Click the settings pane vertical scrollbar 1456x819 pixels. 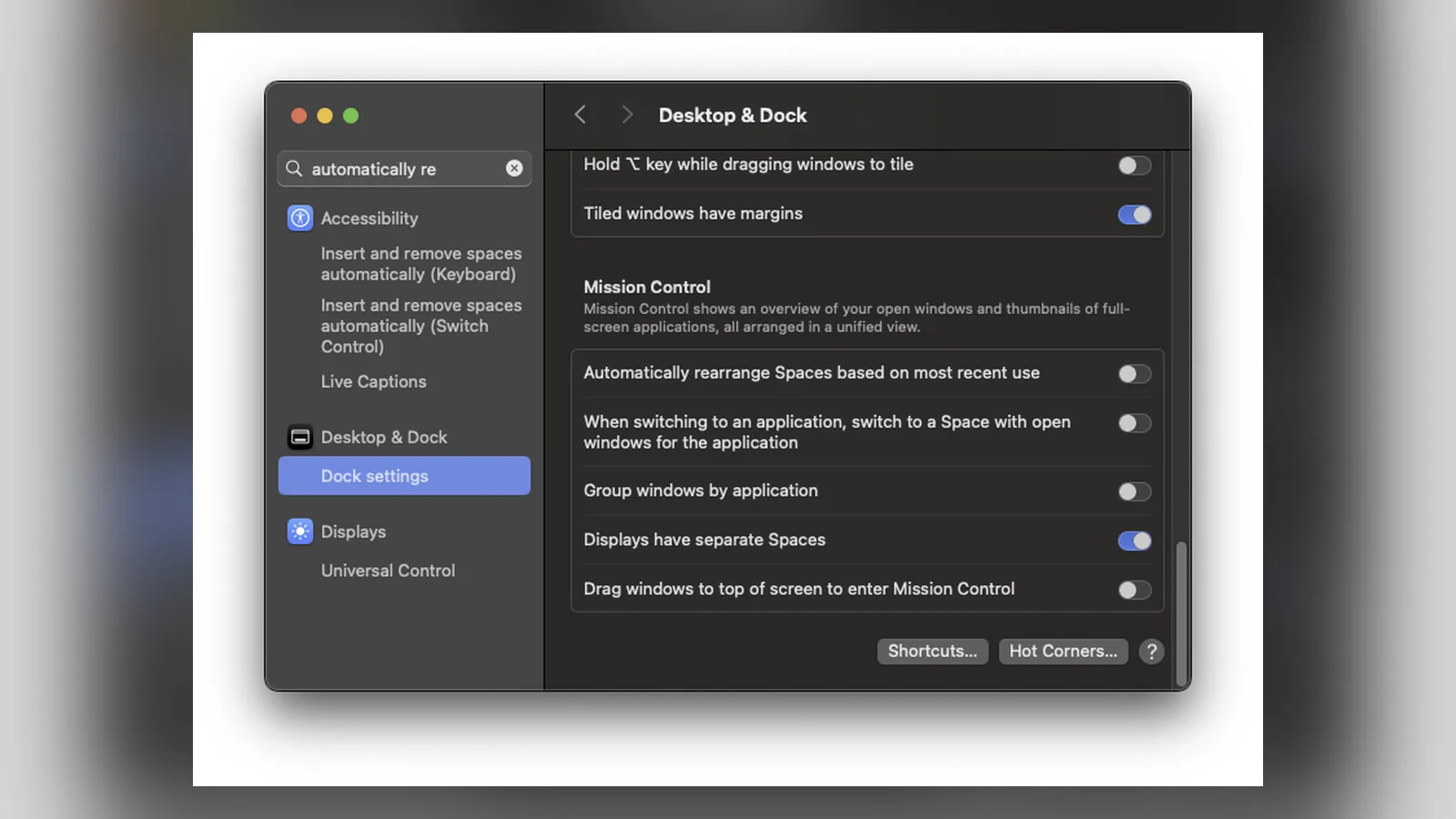(x=1181, y=613)
